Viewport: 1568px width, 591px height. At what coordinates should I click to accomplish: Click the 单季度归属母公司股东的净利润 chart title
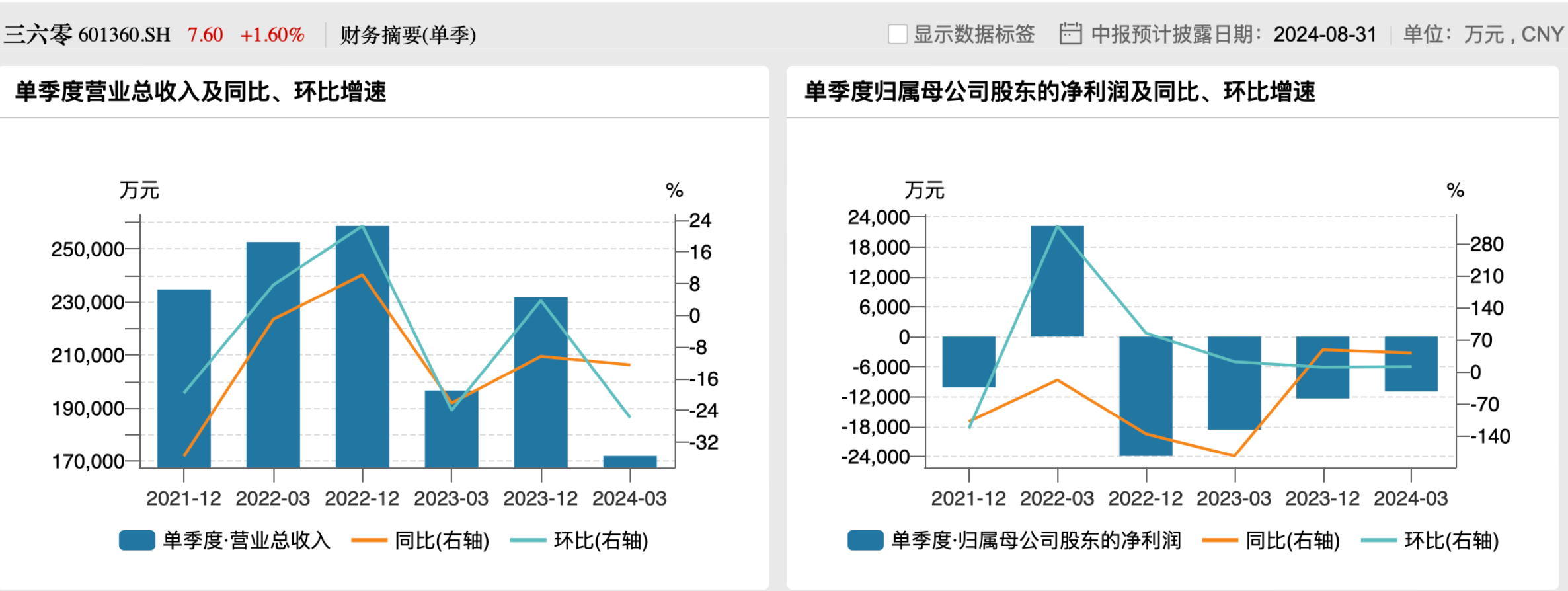pyautogui.click(x=1060, y=92)
